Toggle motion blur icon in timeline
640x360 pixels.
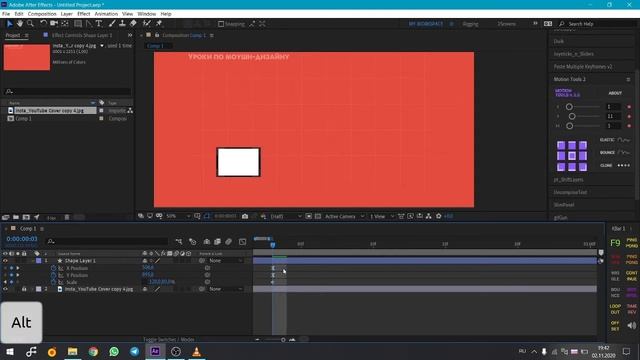[229, 242]
